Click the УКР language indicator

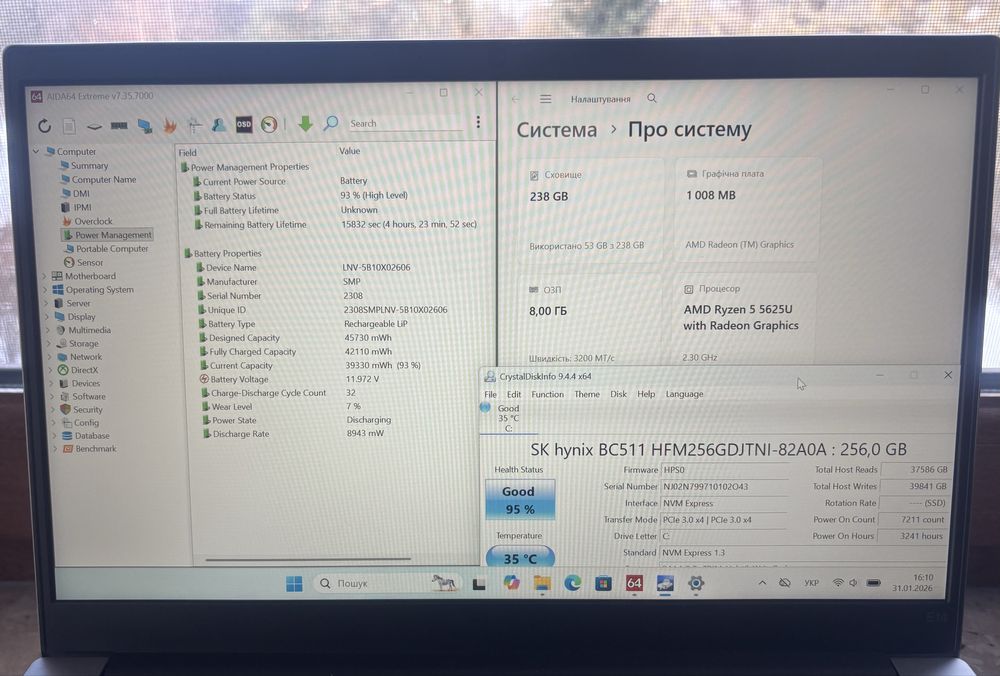[811, 583]
